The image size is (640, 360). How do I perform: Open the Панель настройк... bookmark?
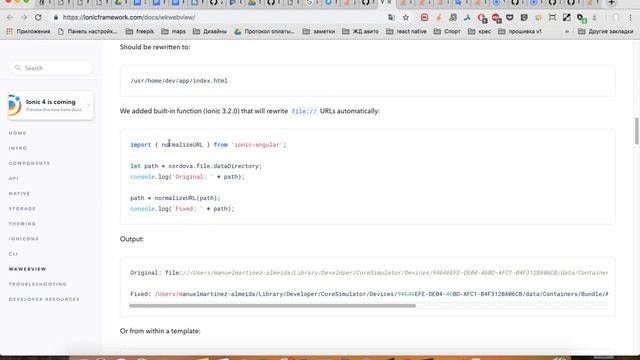[87, 31]
